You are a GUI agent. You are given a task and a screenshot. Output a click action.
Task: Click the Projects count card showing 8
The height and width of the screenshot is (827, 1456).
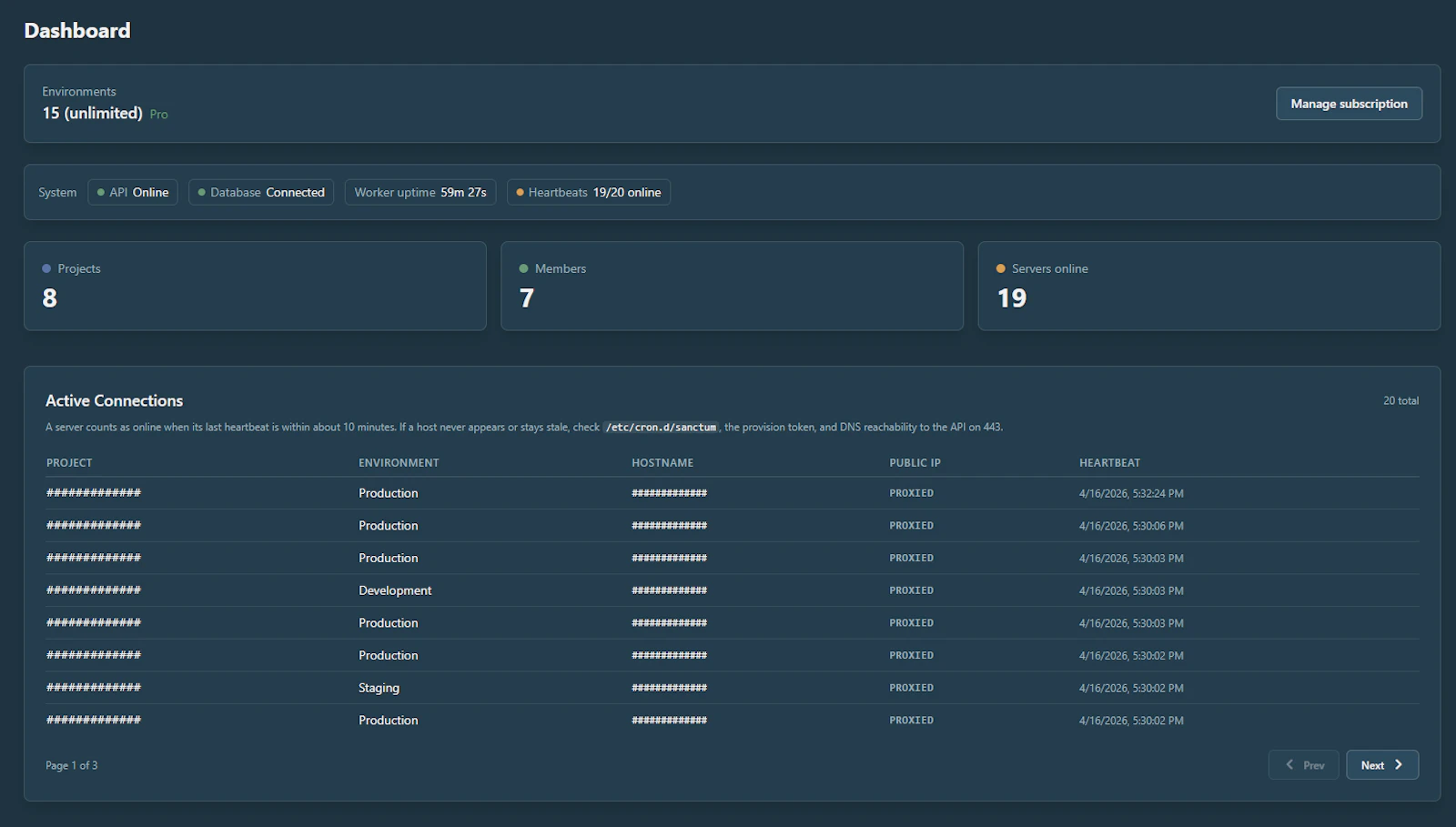[255, 286]
